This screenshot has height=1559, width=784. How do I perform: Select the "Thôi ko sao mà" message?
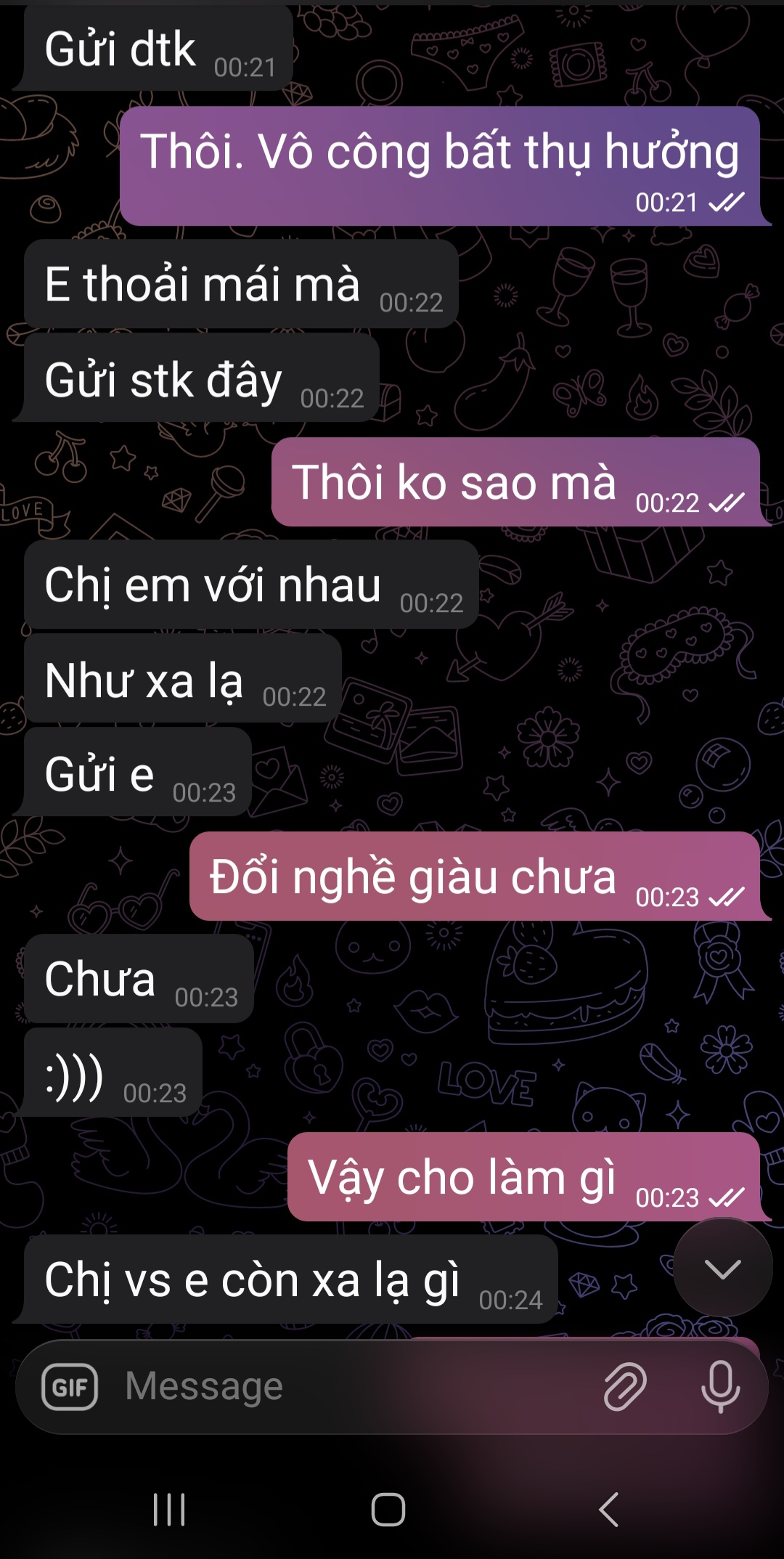[515, 482]
